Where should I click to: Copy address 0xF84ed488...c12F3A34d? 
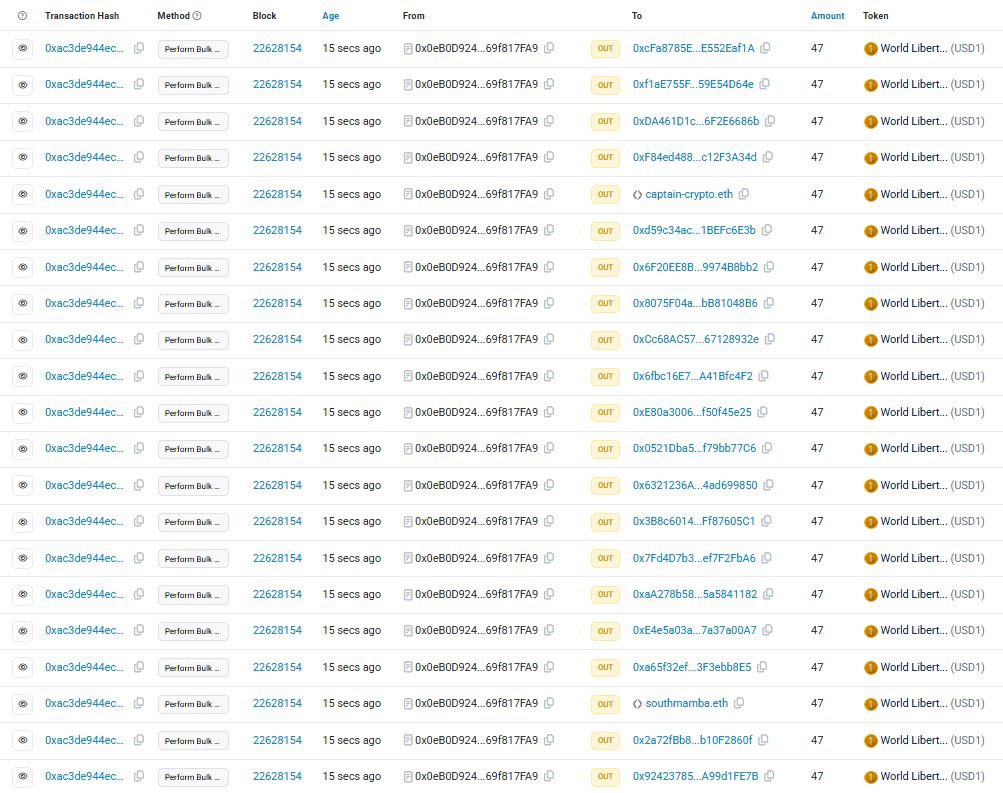(768, 157)
